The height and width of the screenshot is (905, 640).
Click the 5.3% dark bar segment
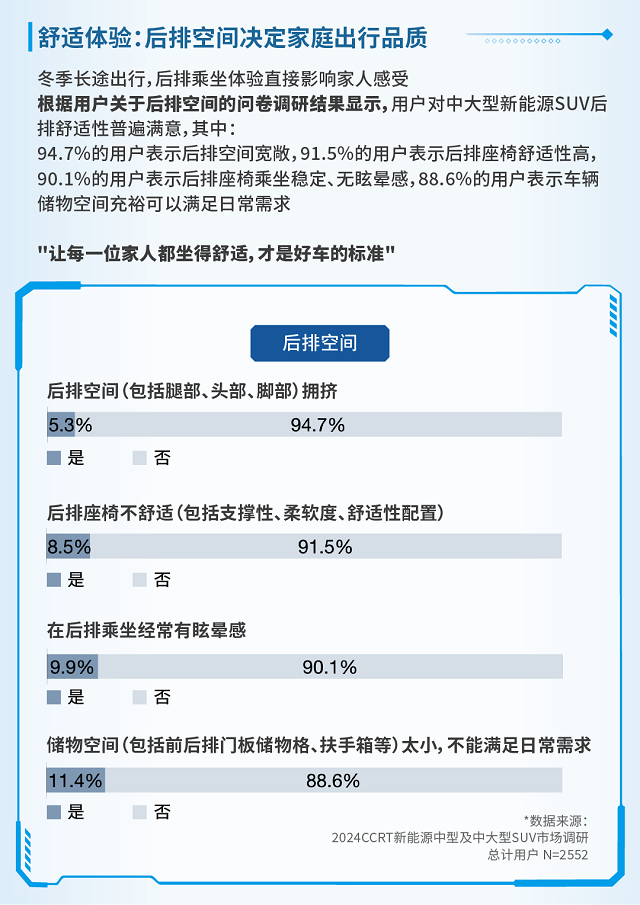click(61, 425)
